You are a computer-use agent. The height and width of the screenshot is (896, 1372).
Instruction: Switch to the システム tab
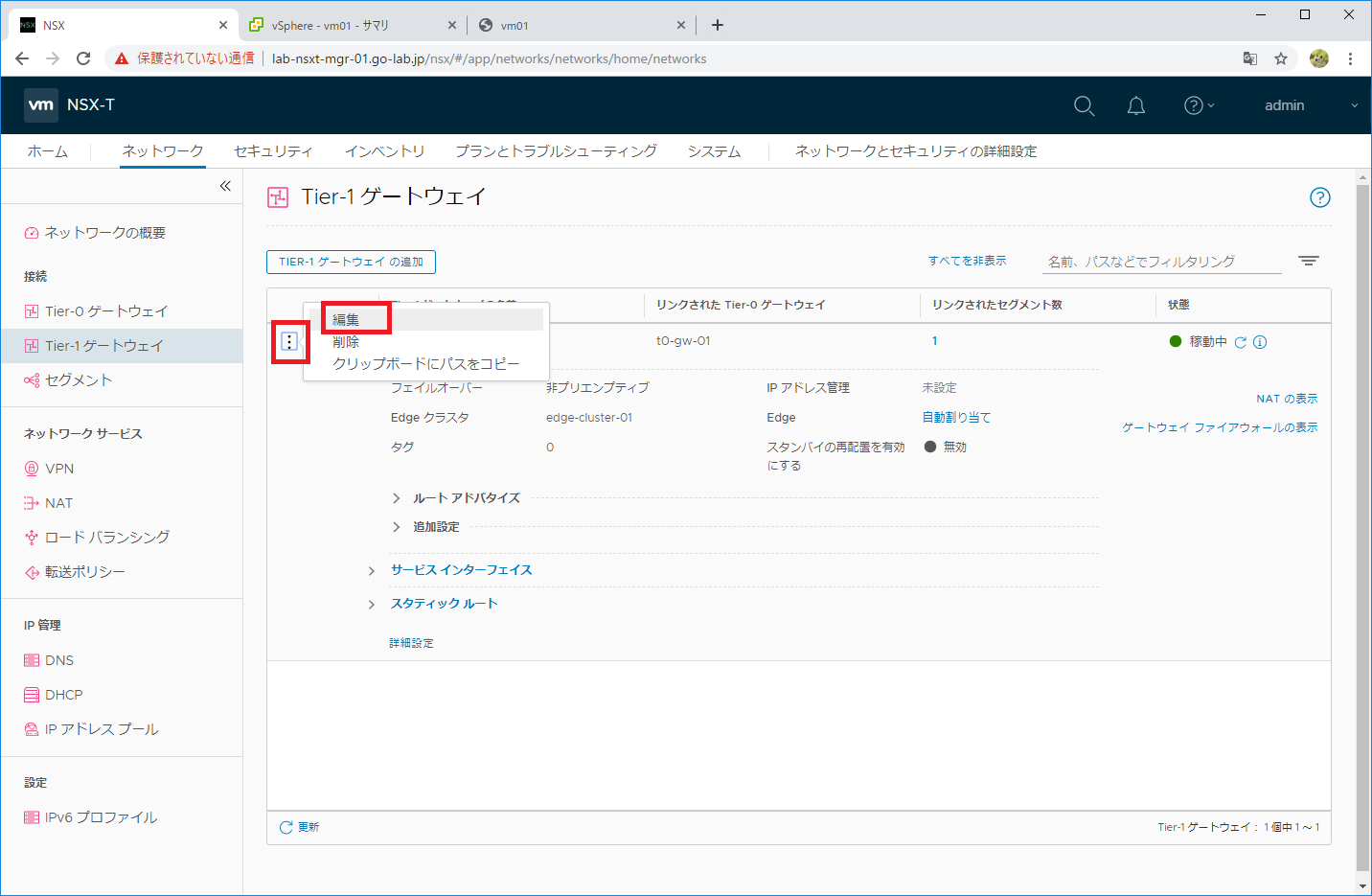(714, 151)
